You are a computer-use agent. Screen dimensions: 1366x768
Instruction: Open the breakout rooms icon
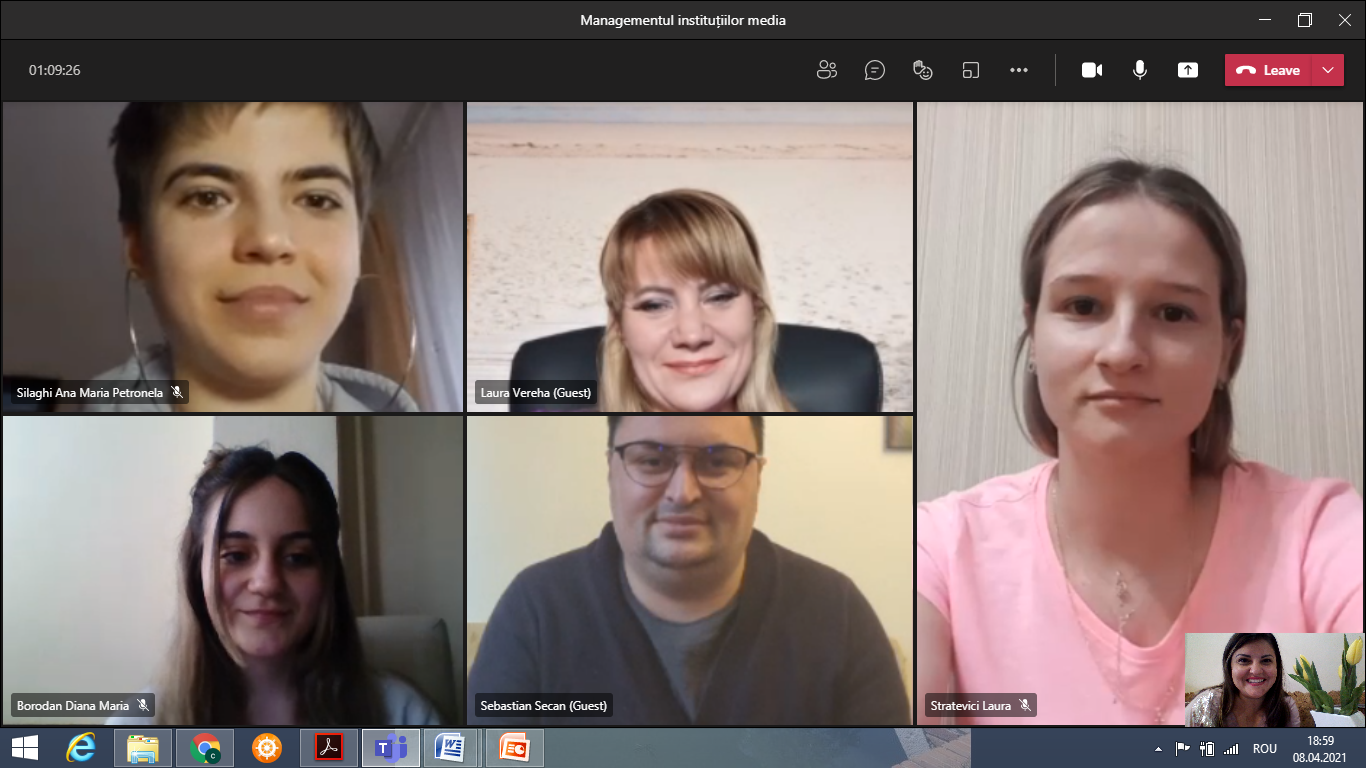tap(970, 70)
